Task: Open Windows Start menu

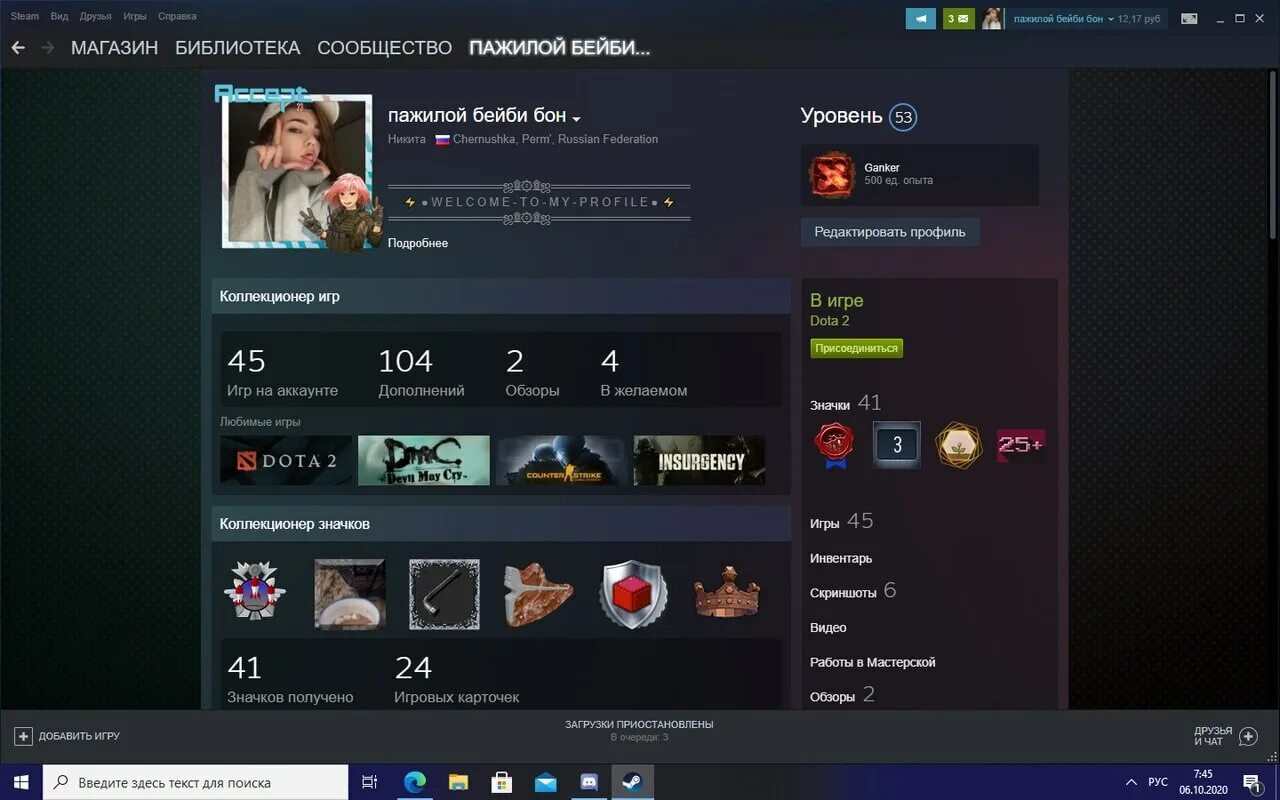Action: (x=21, y=782)
